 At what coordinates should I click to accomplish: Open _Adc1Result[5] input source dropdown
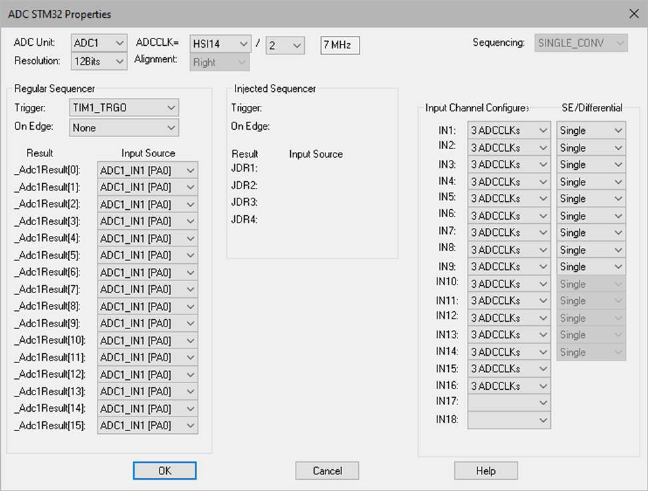[x=148, y=255]
